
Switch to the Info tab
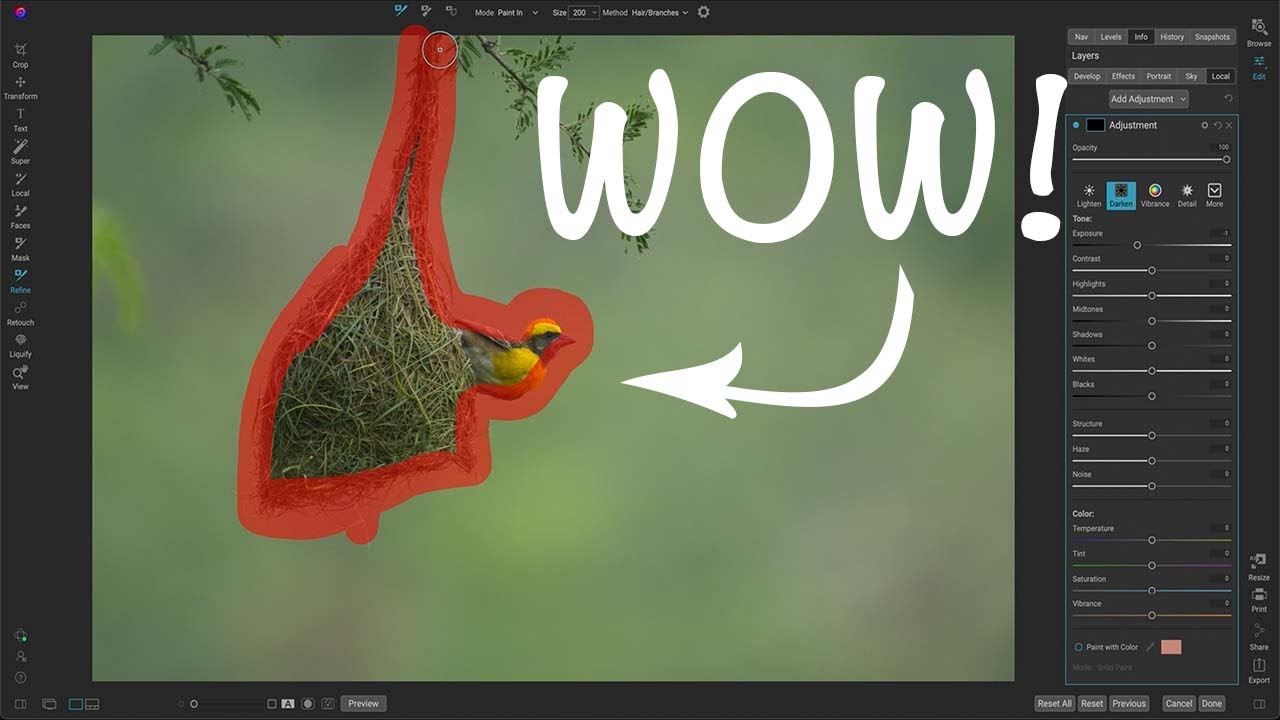[1141, 37]
